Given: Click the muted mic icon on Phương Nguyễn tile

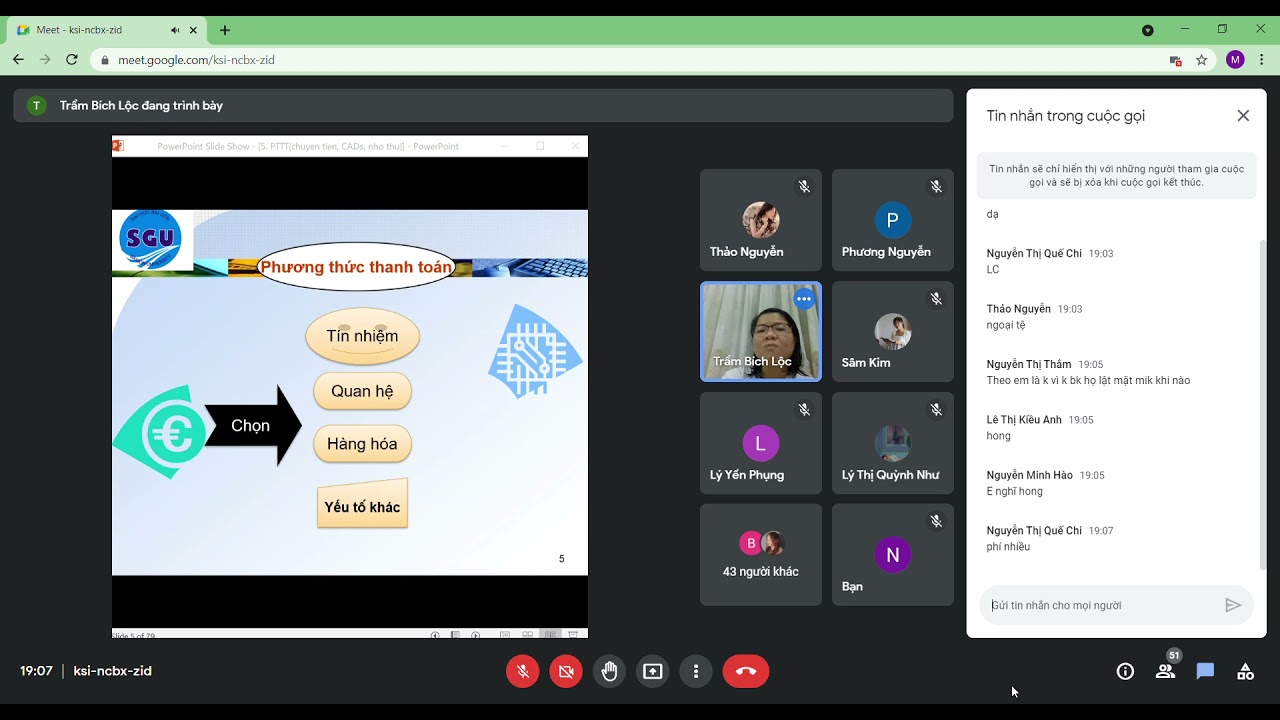Looking at the screenshot, I should pyautogui.click(x=936, y=187).
